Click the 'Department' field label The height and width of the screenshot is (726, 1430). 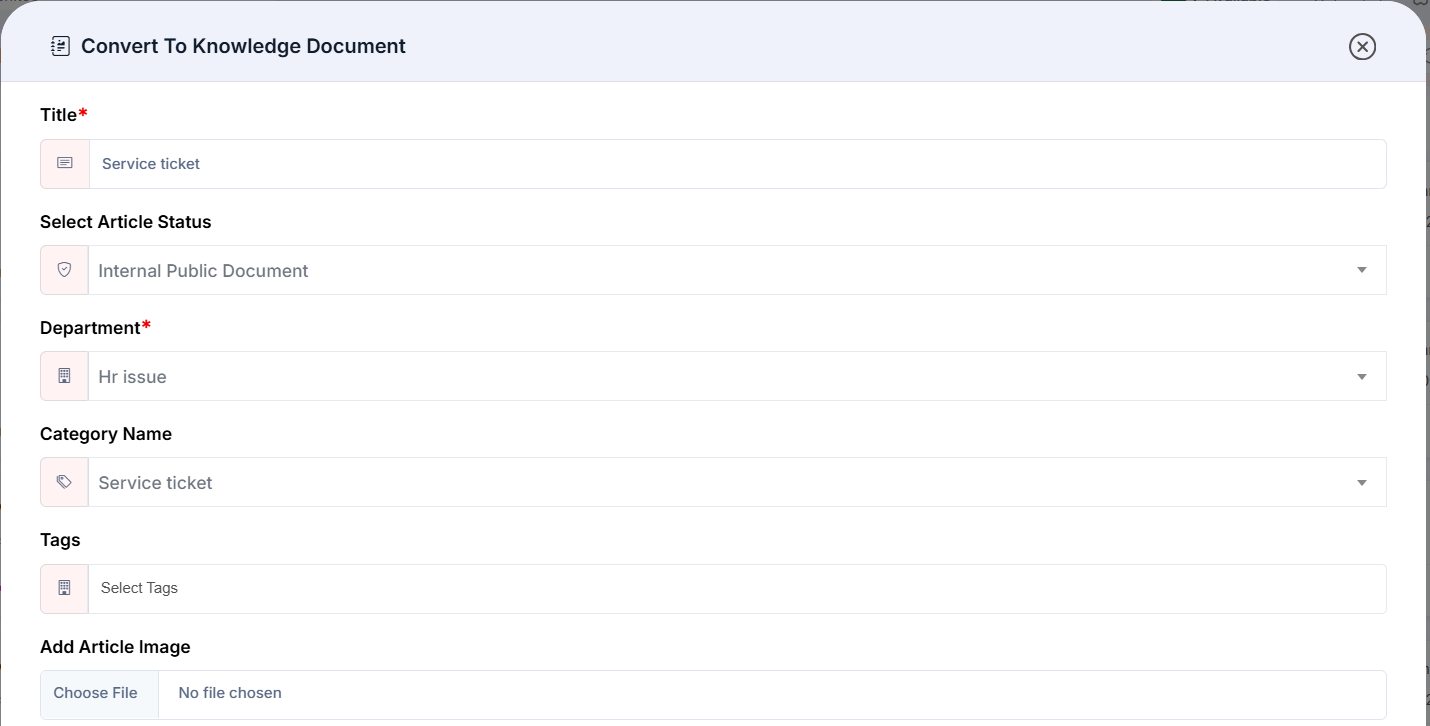tap(90, 328)
